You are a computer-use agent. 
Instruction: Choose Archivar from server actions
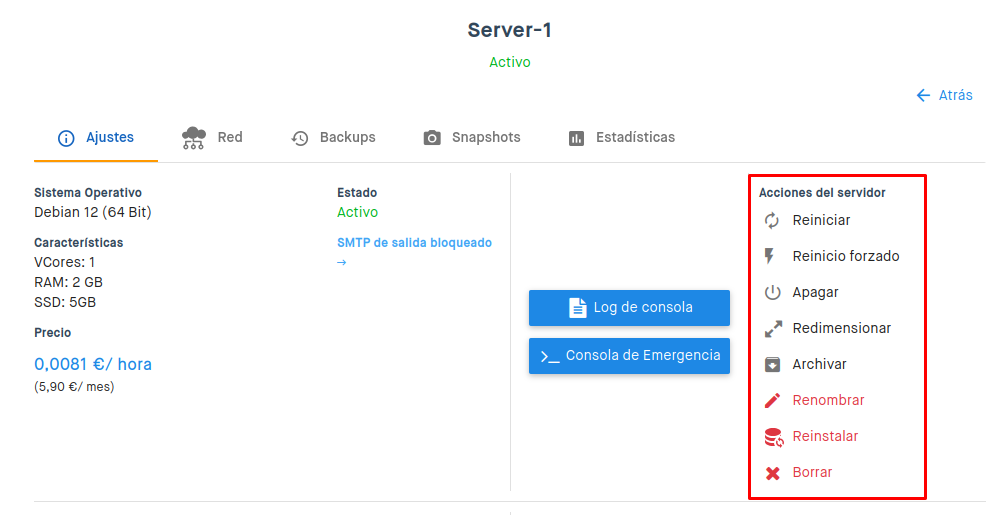click(x=819, y=364)
